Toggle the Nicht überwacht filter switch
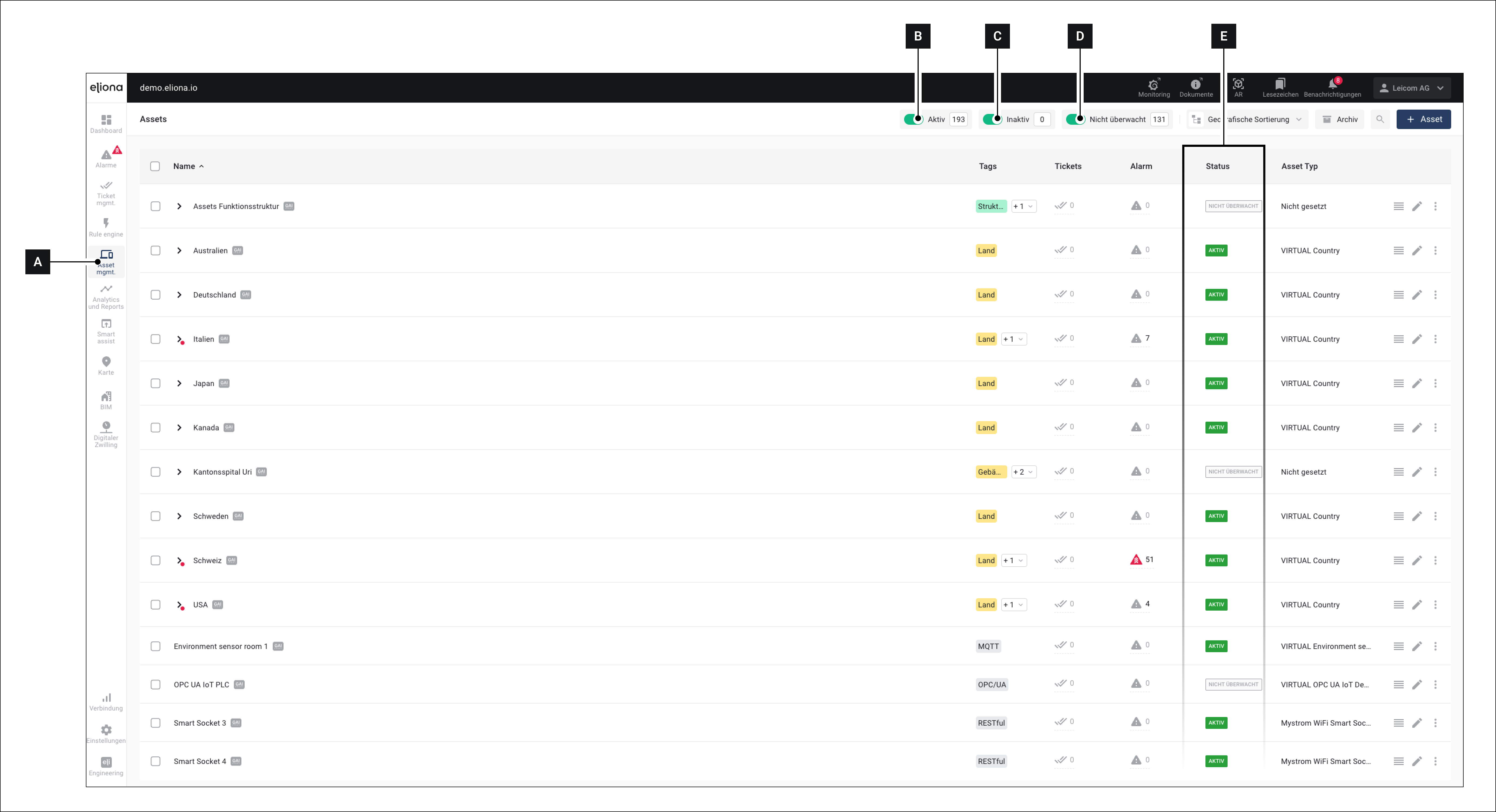This screenshot has width=1496, height=812. click(1075, 119)
